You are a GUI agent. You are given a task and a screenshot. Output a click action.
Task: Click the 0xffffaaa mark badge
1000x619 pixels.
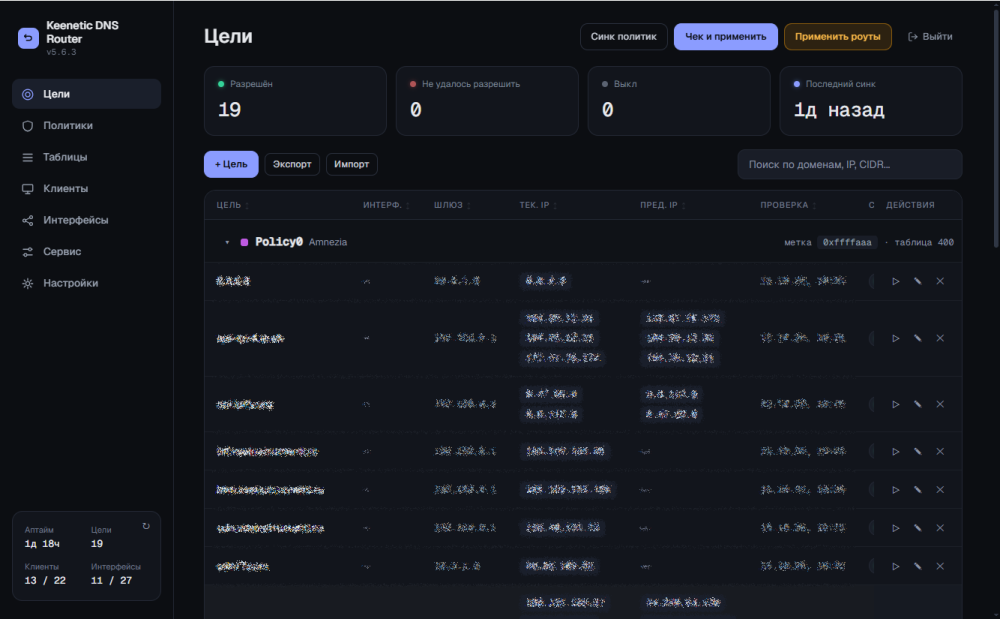click(847, 242)
